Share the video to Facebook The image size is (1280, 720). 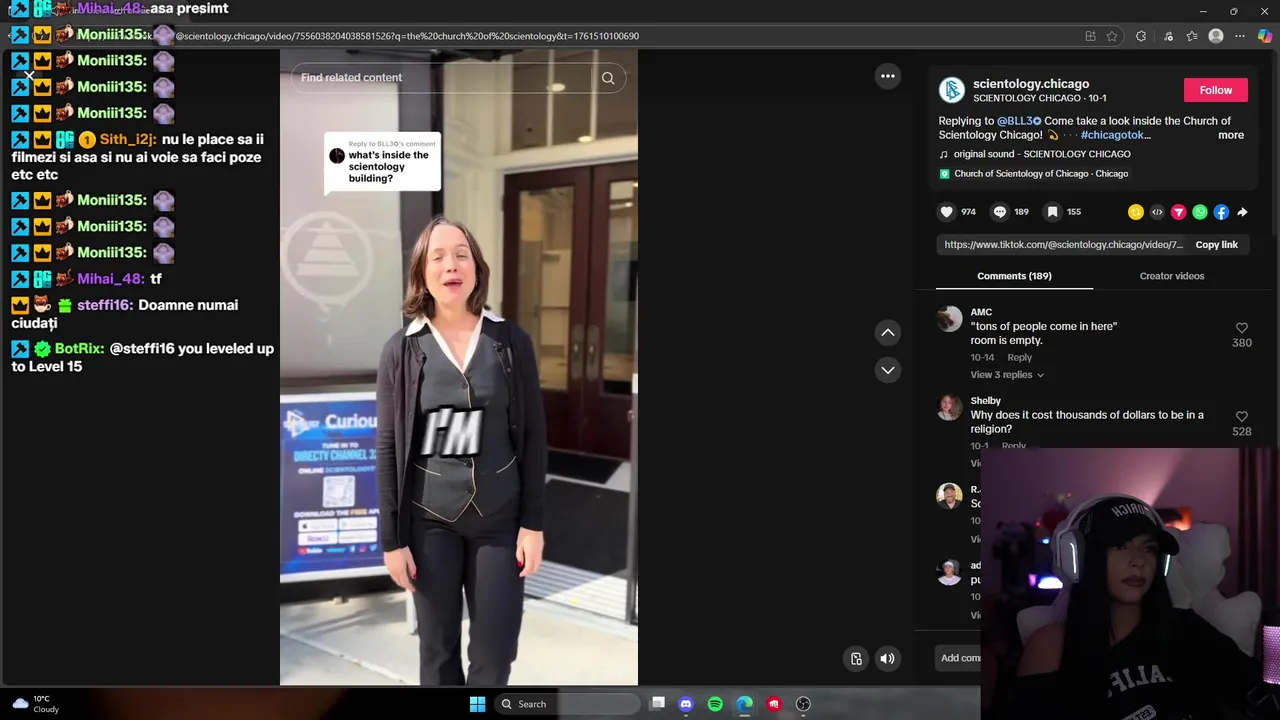tap(1221, 212)
